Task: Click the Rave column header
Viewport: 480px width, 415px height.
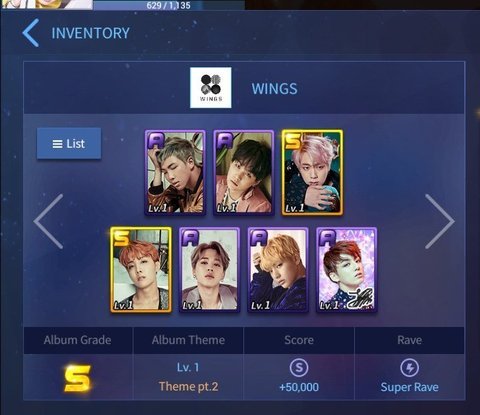Action: pos(410,340)
